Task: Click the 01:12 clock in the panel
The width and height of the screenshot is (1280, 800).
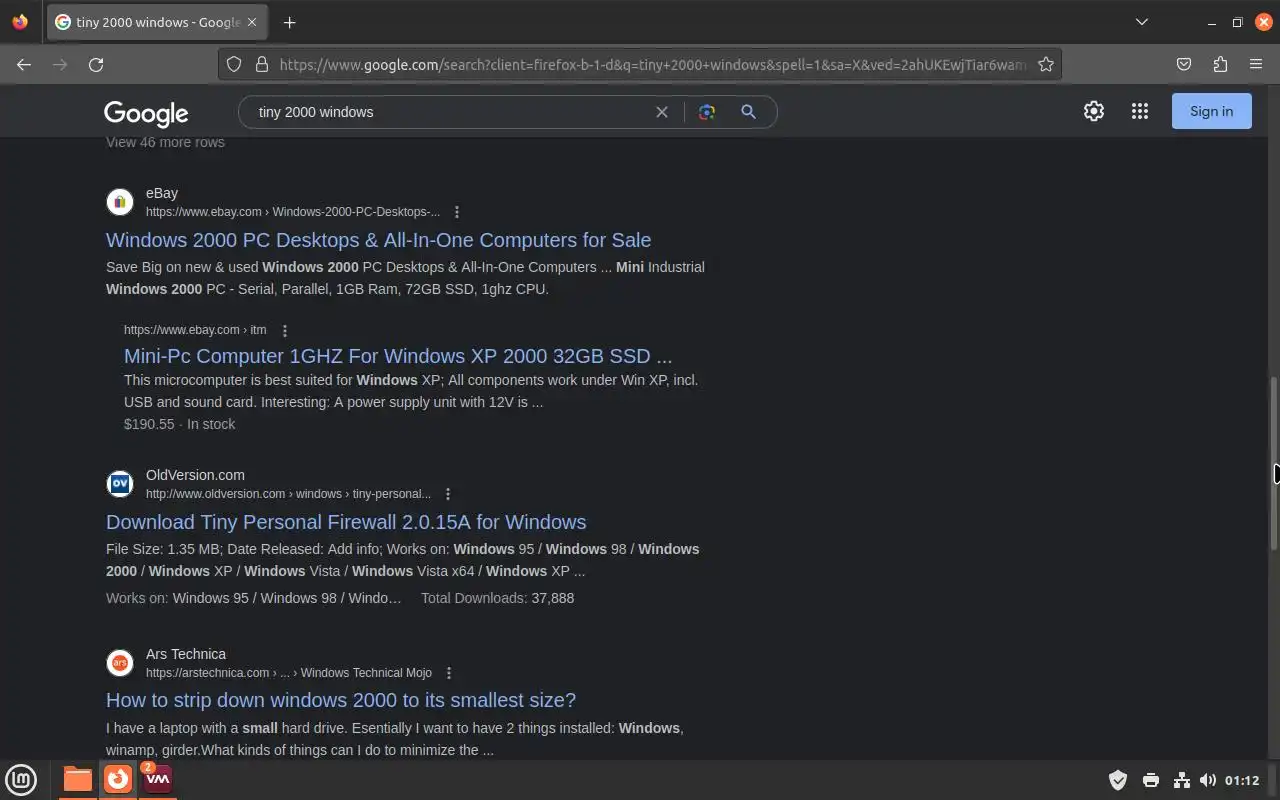Action: tap(1242, 780)
